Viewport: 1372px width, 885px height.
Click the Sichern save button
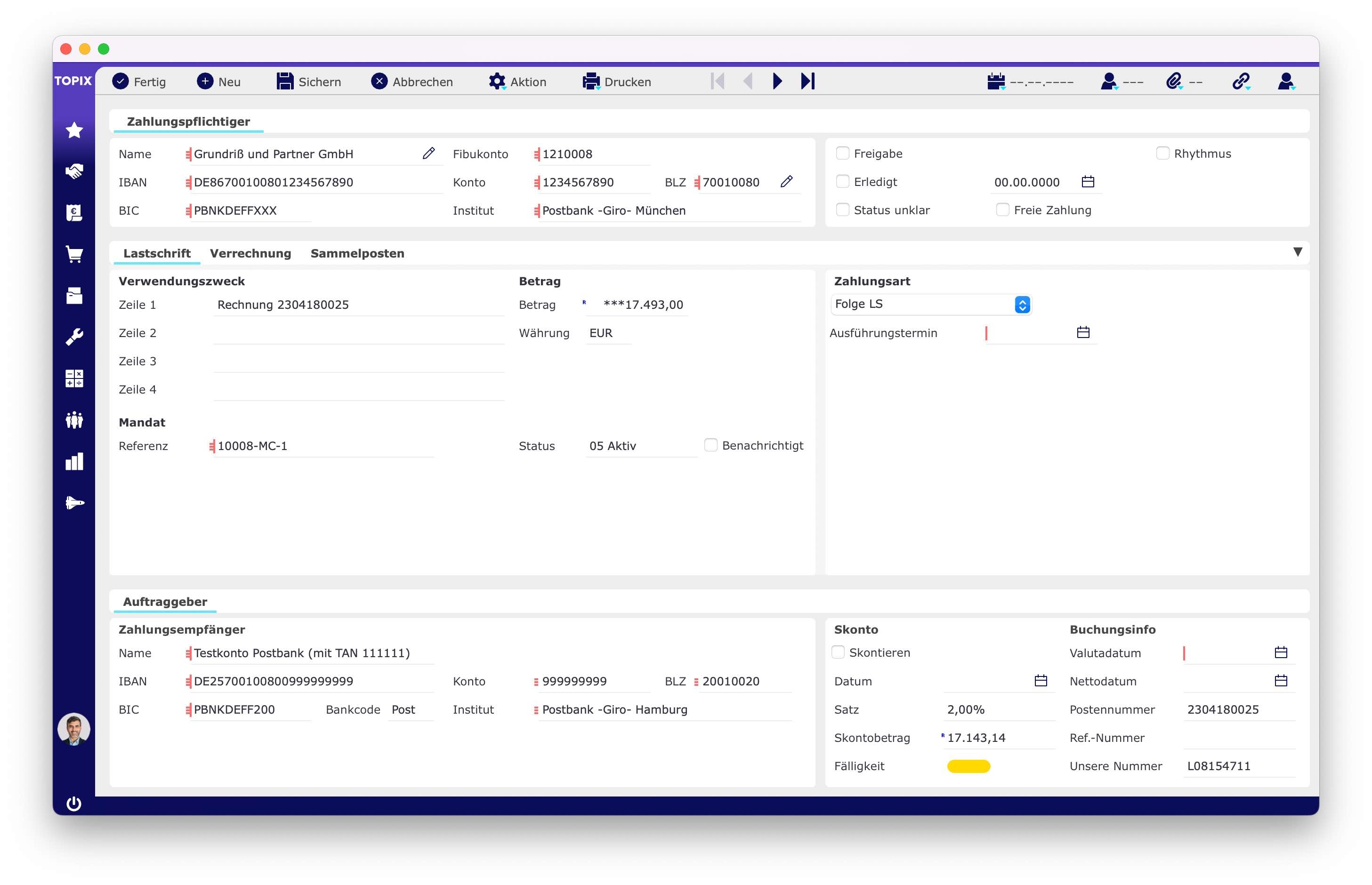(309, 81)
